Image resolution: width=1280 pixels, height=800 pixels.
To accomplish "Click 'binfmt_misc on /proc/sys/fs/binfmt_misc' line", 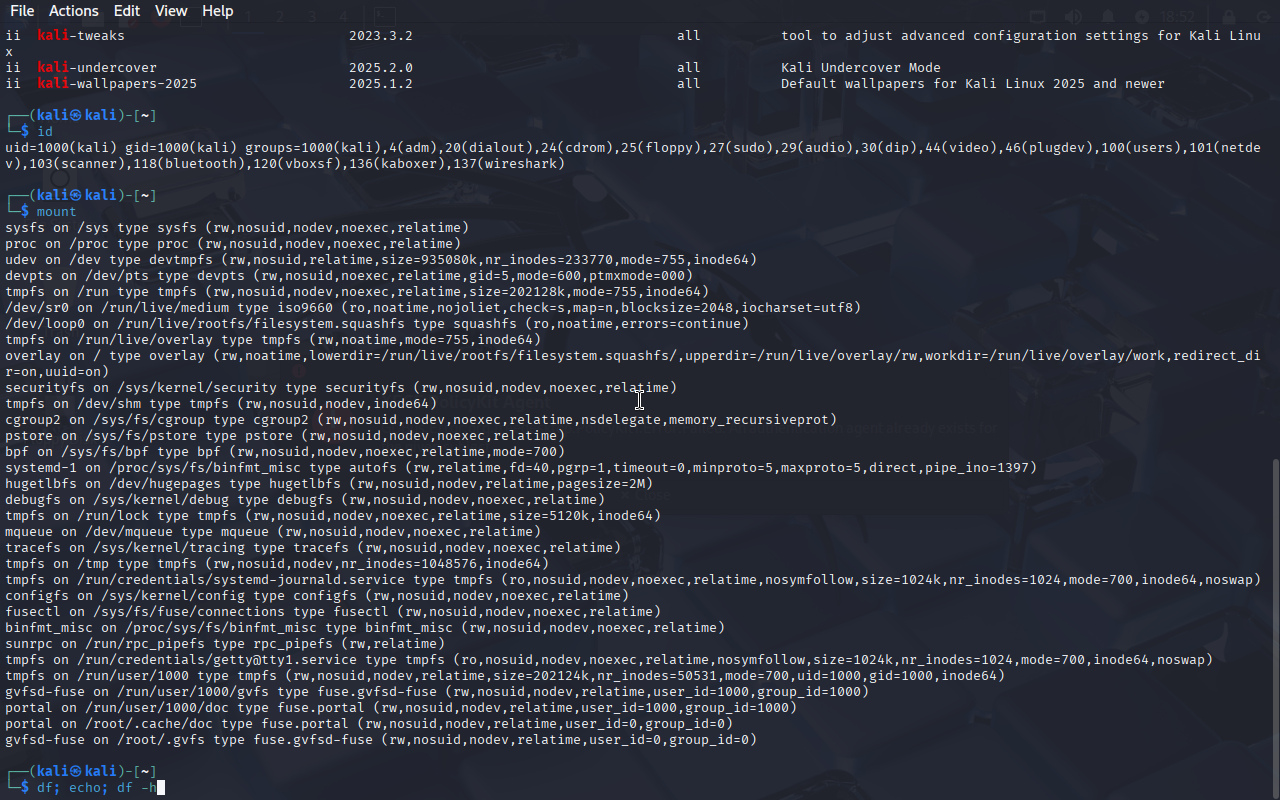I will click(365, 628).
